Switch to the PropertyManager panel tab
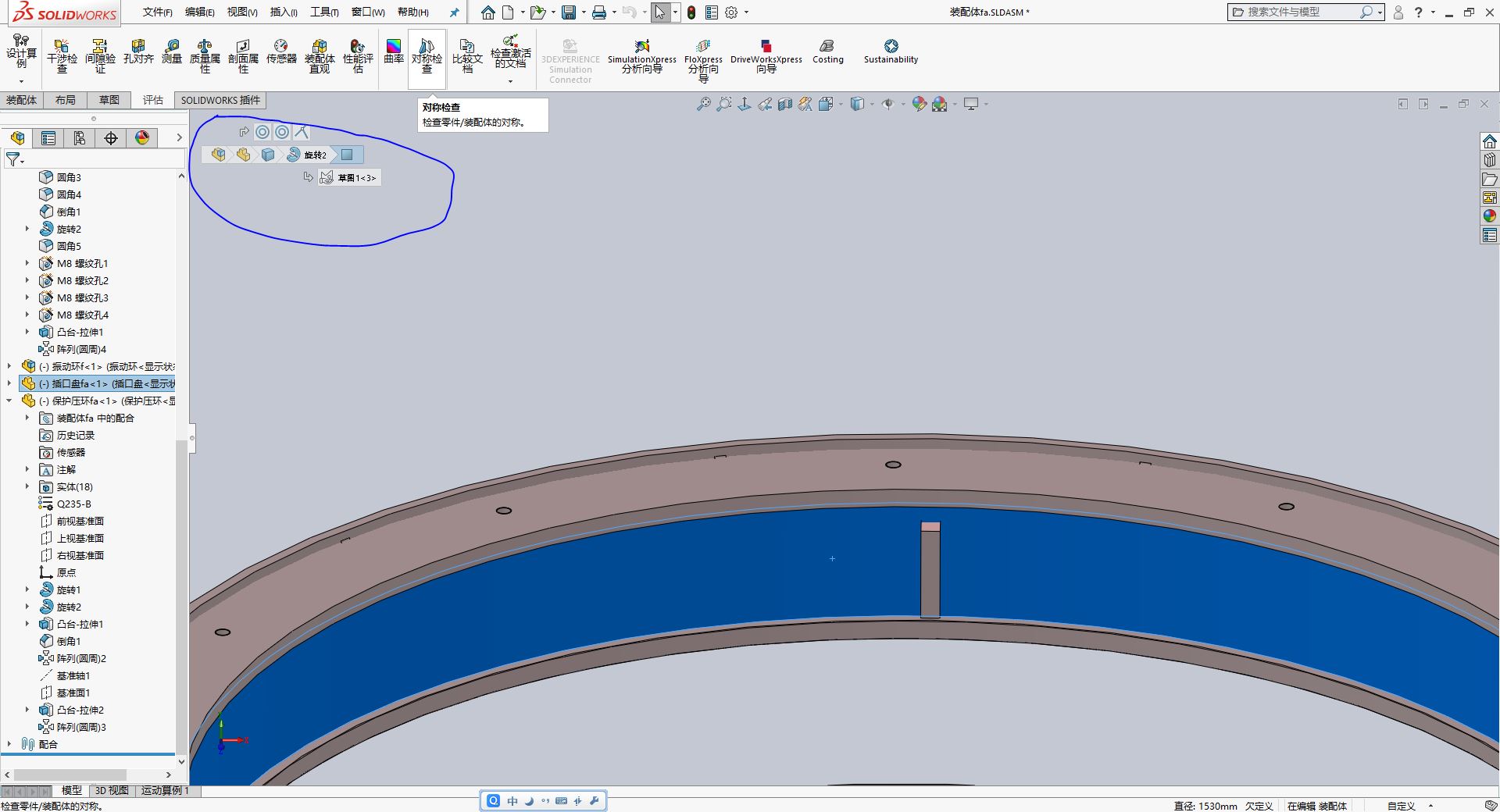Screen dimensions: 1500x812 coord(48,138)
